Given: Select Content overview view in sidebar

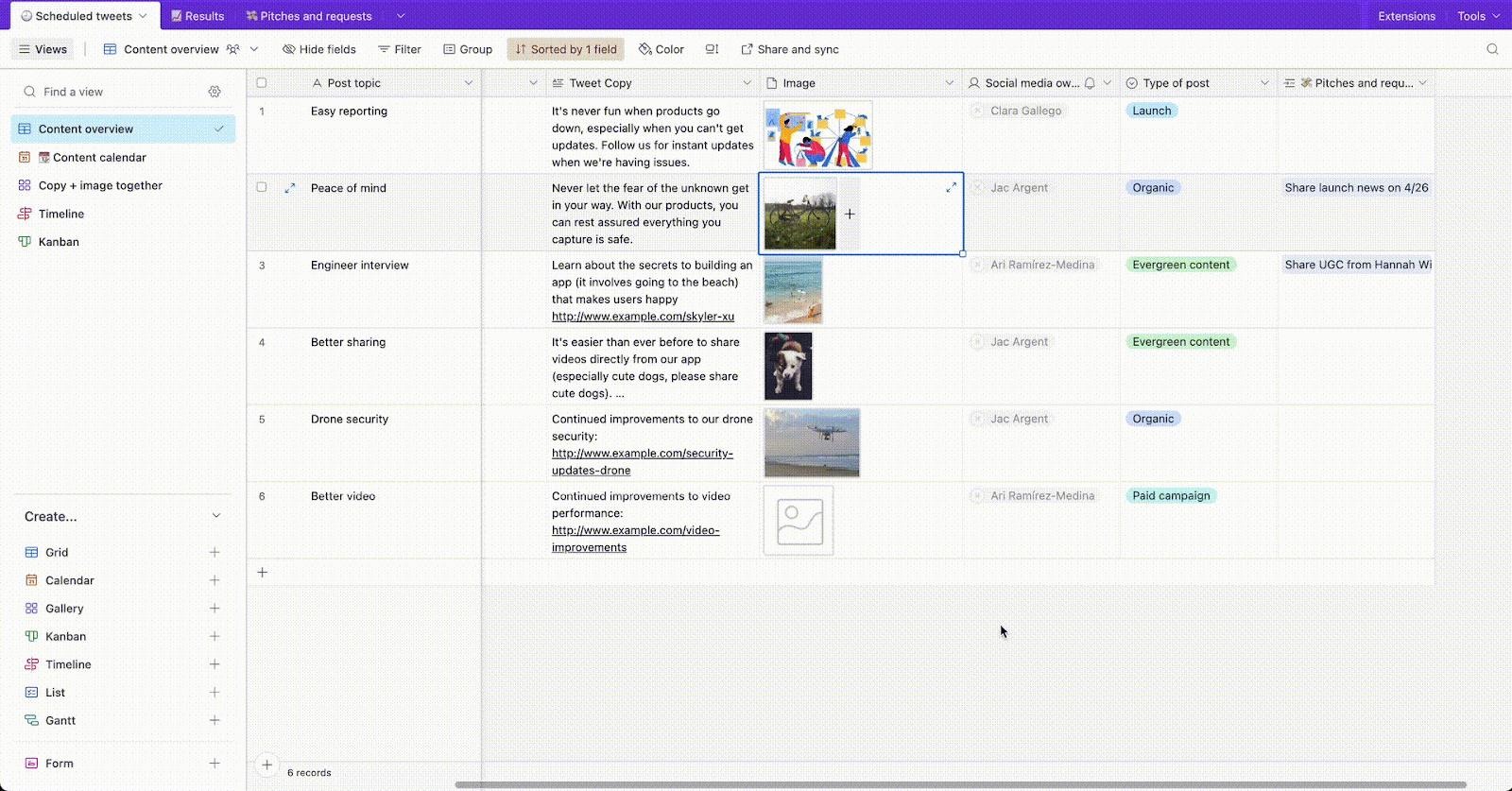Looking at the screenshot, I should coord(123,129).
